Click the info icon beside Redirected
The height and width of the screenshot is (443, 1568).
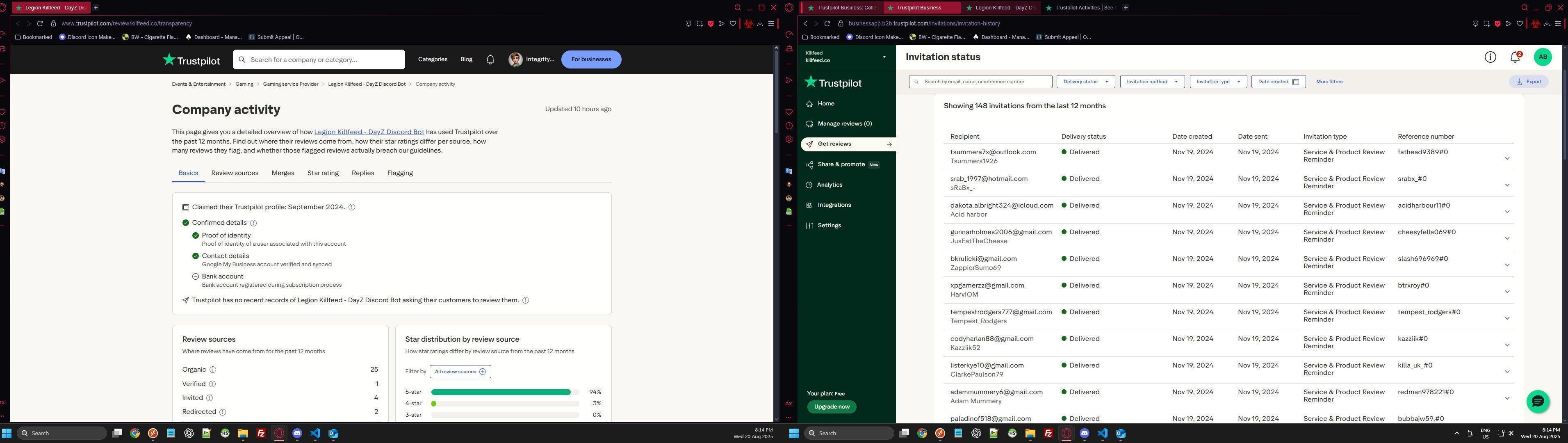pyautogui.click(x=223, y=412)
